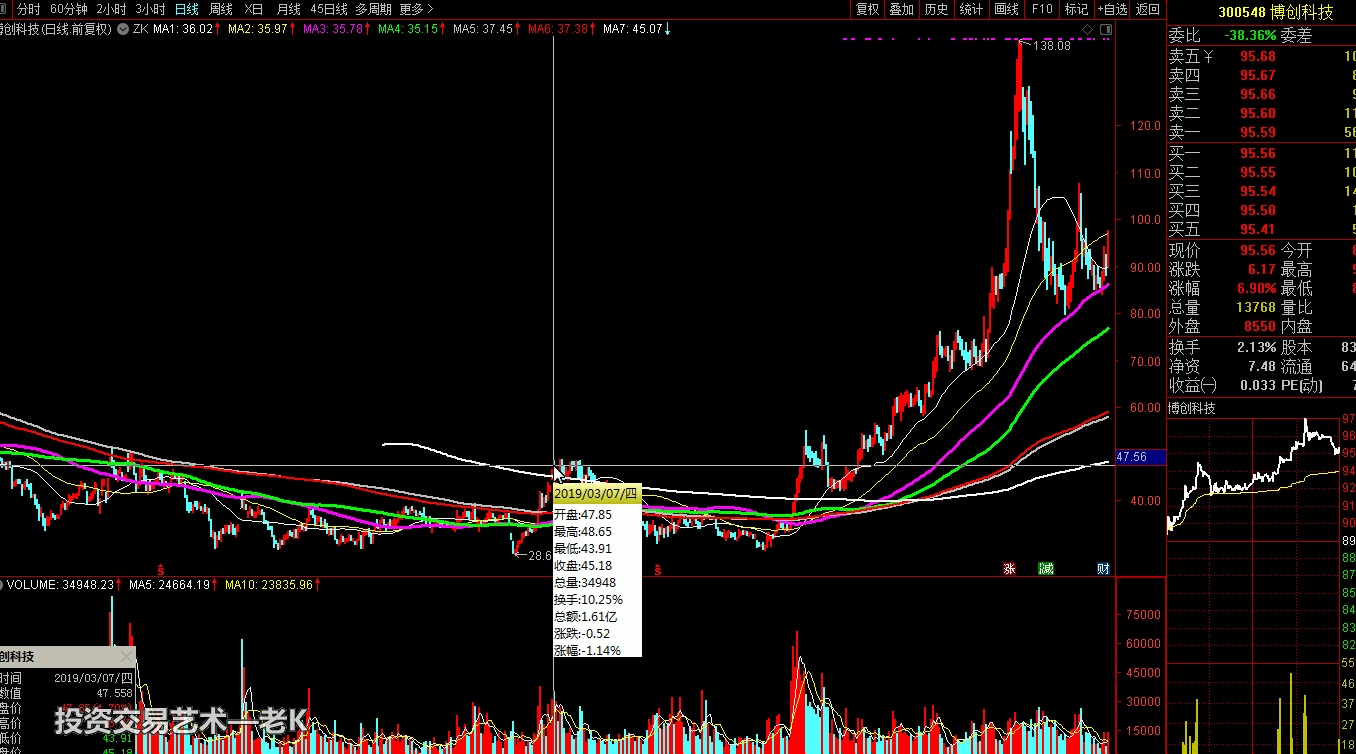Image resolution: width=1356 pixels, height=754 pixels.
Task: Click the 财 financial marker icon
Action: pos(1103,569)
